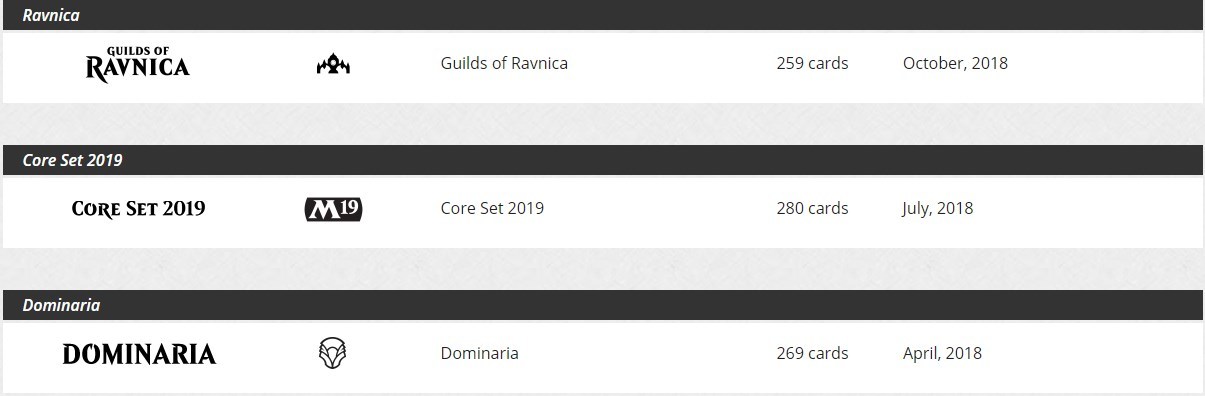Select the Dominaria section header bar
The width and height of the screenshot is (1205, 396).
(x=602, y=305)
